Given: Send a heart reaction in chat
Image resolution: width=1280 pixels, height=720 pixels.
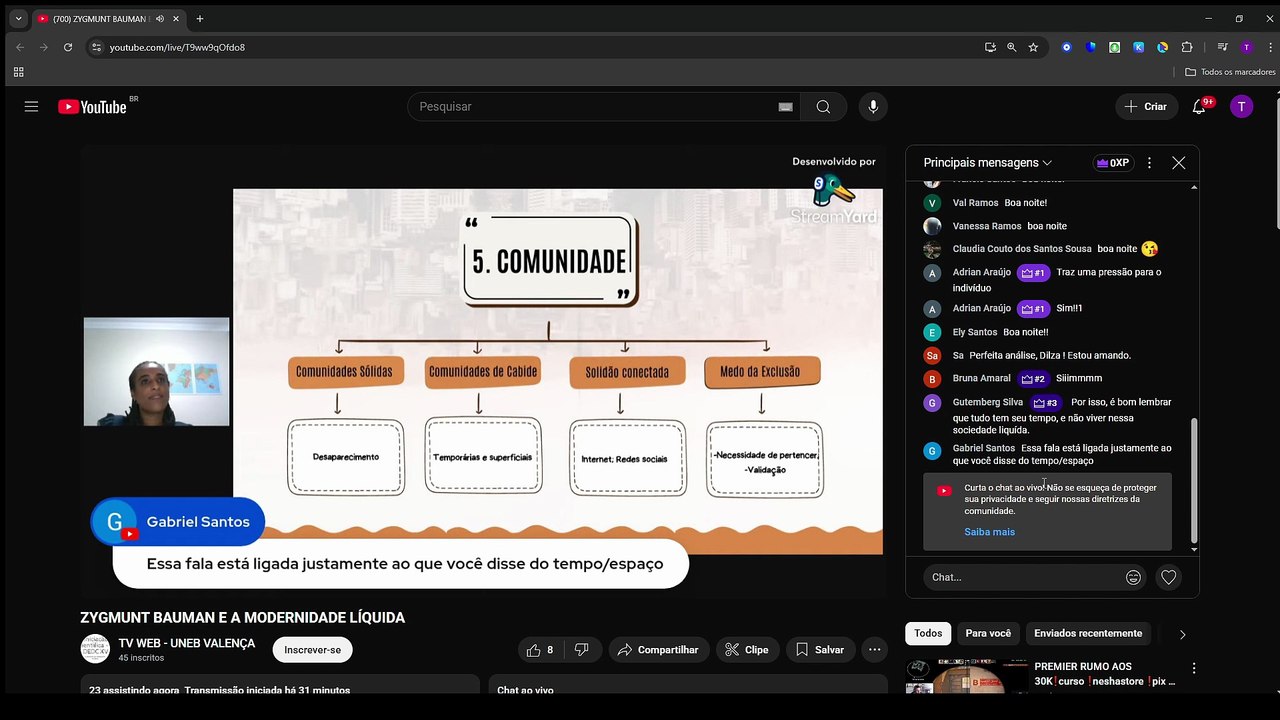Looking at the screenshot, I should coord(1168,577).
